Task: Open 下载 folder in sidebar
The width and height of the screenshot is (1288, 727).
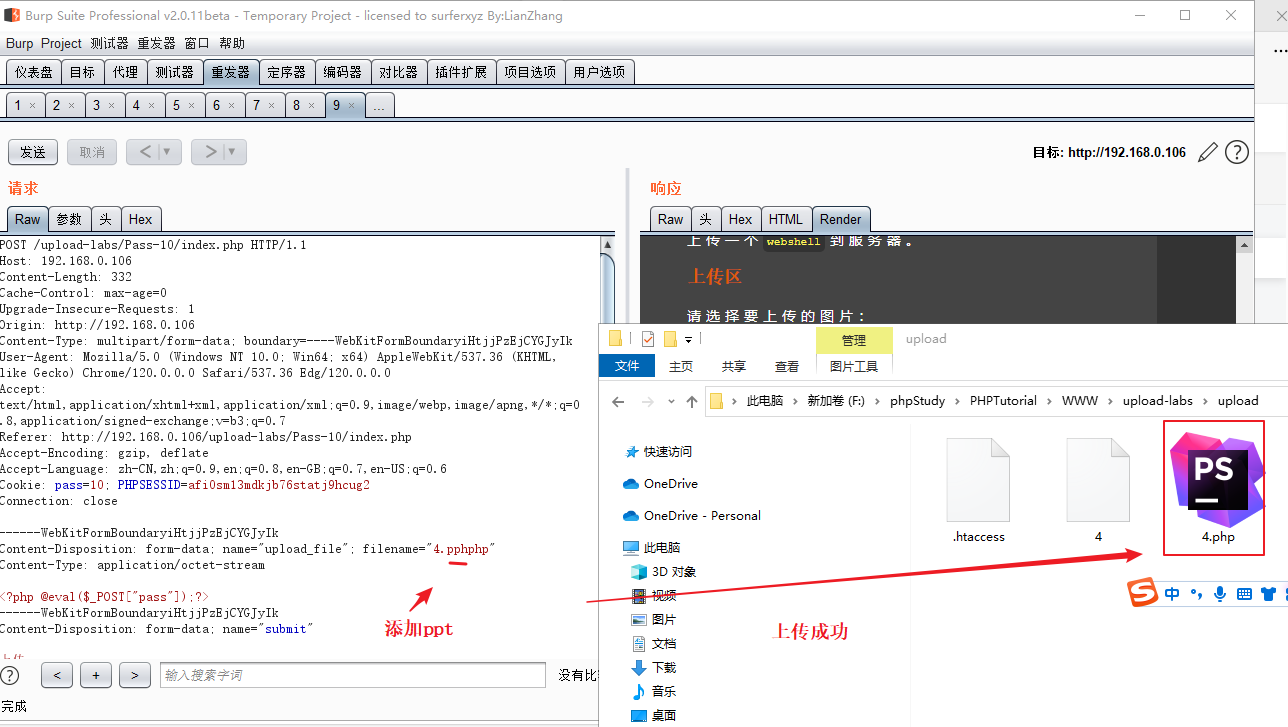Action: coord(654,668)
